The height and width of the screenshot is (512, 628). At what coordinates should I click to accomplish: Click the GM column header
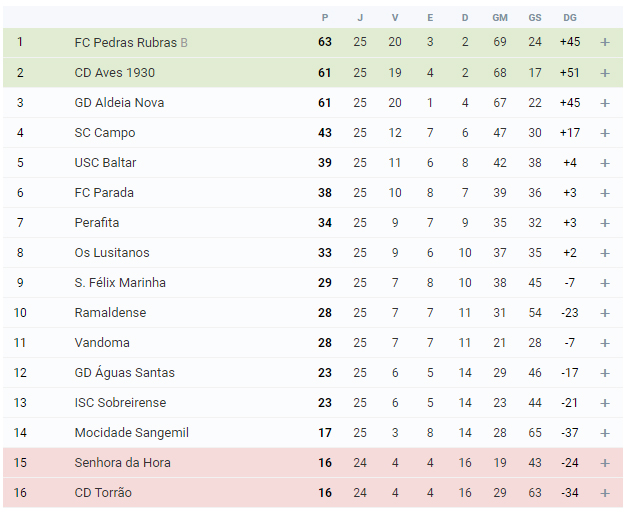500,18
